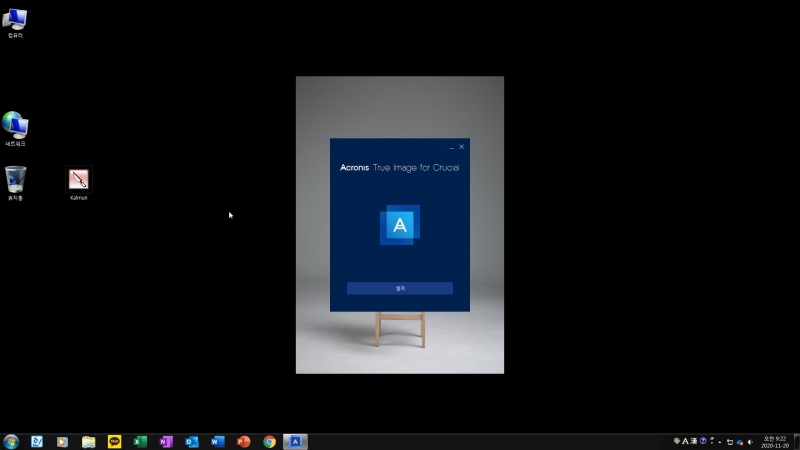Viewport: 800px width, 450px height.
Task: Select the Acronis installer taskbar button
Action: [x=295, y=441]
